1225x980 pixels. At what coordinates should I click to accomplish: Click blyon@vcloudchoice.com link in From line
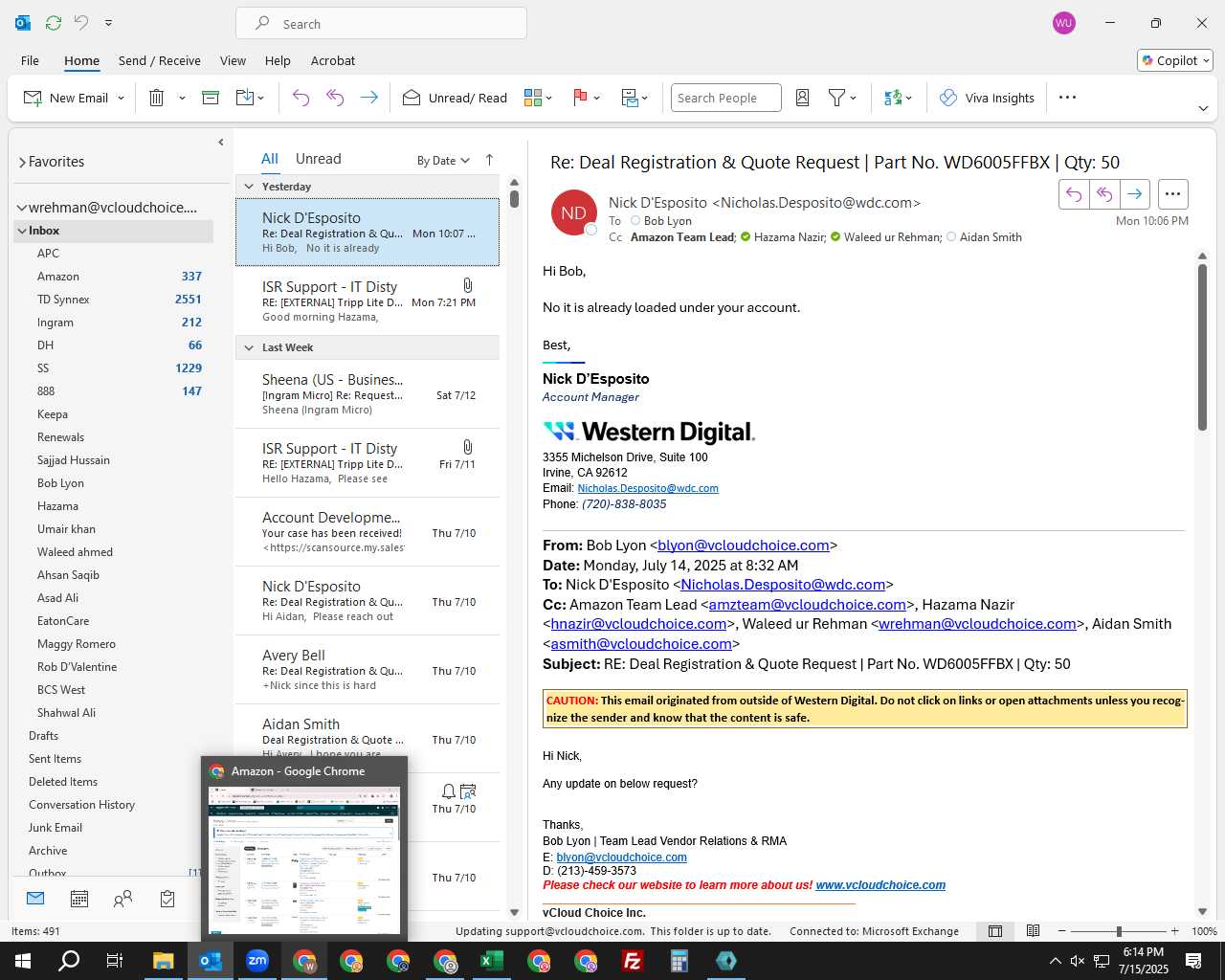point(744,546)
